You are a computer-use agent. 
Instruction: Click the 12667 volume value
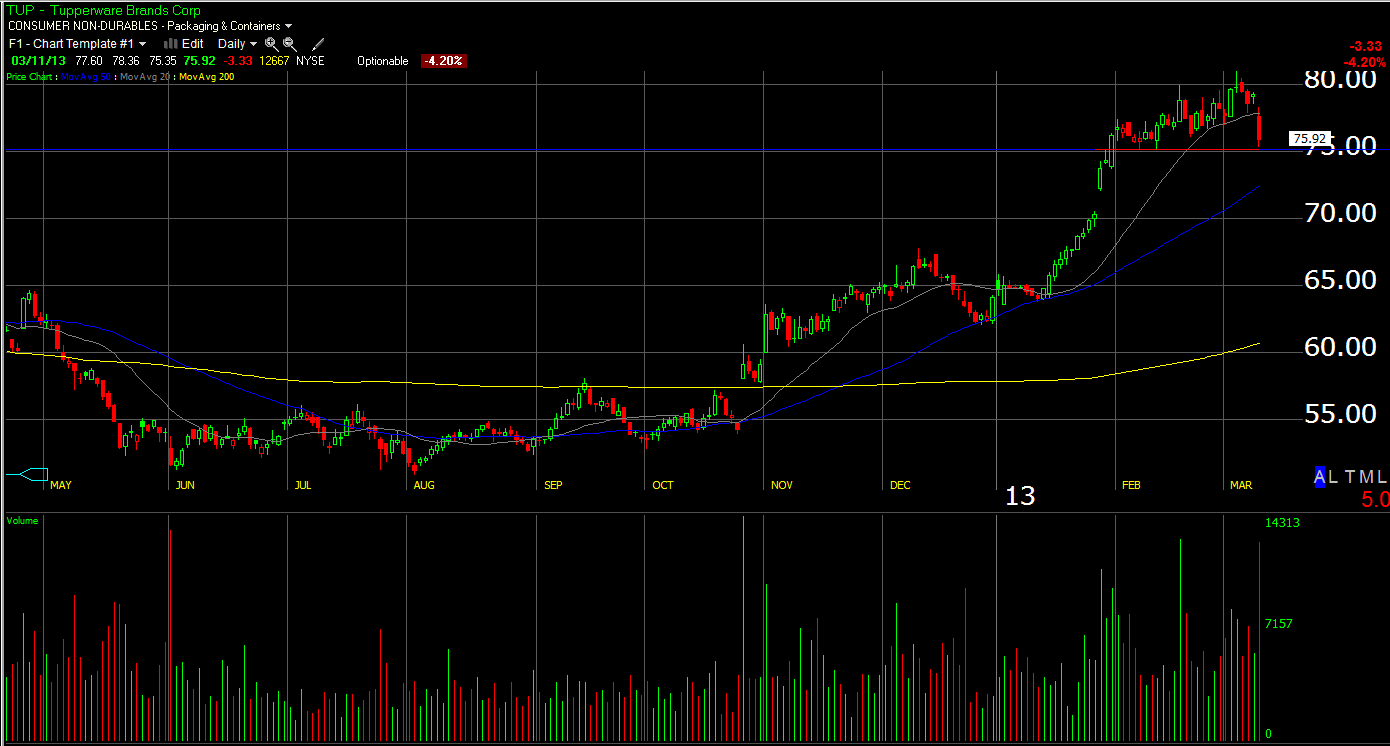point(273,61)
